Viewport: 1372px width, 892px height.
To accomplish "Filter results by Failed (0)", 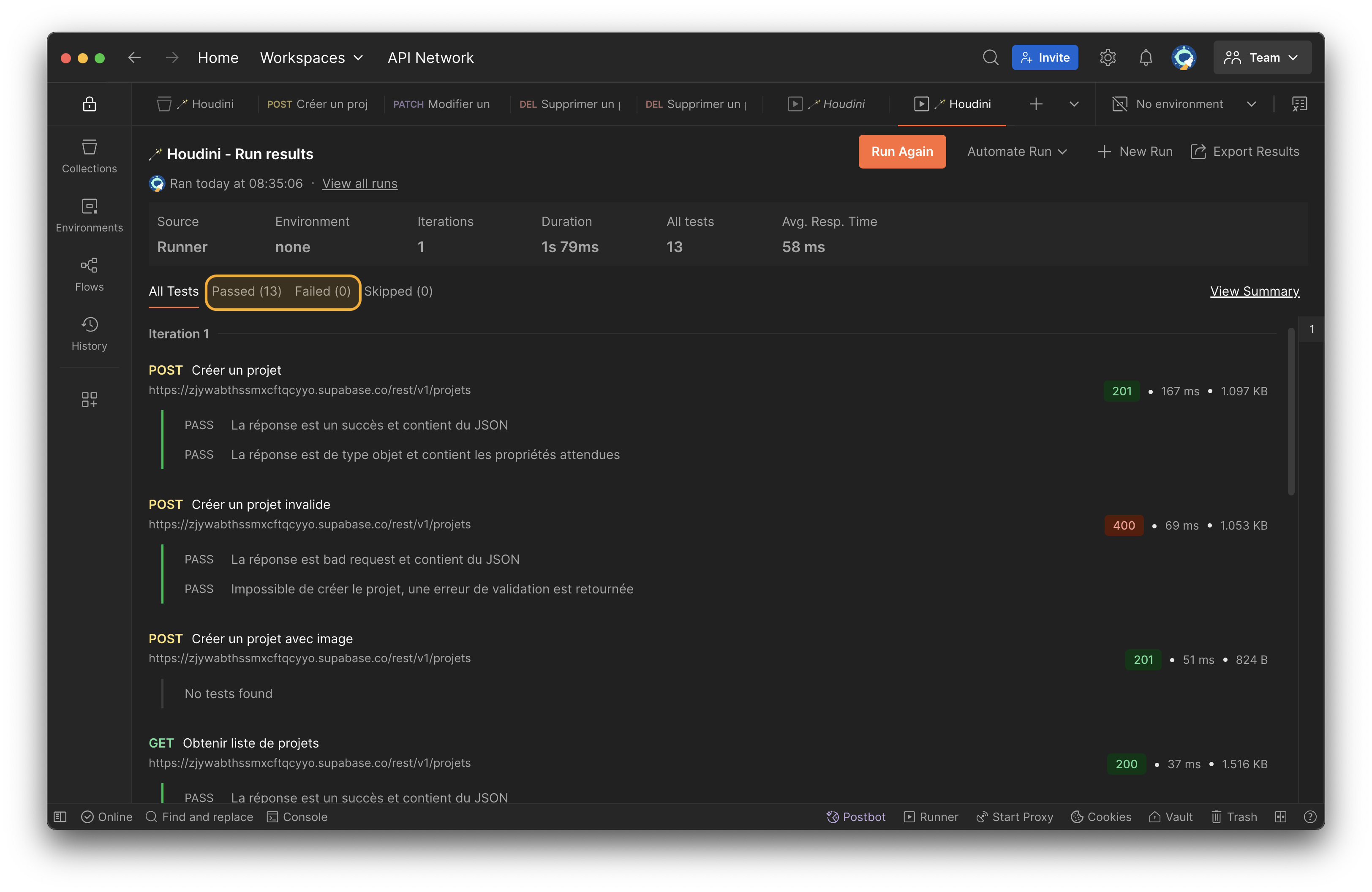I will (323, 291).
